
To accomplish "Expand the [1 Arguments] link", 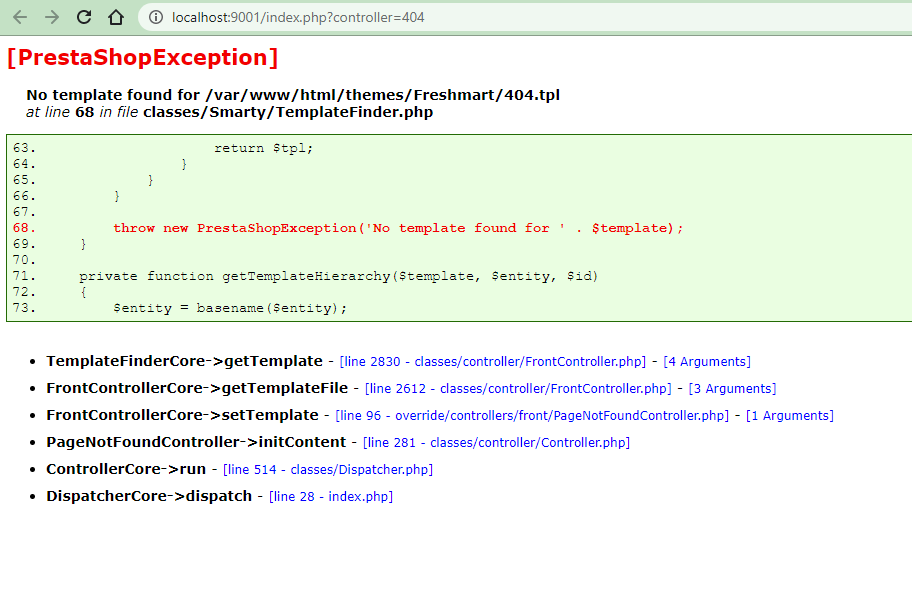I will pyautogui.click(x=790, y=416).
